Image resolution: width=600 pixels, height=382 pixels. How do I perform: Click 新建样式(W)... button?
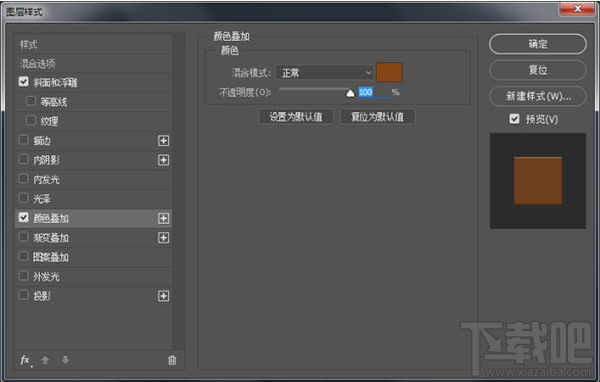538,96
